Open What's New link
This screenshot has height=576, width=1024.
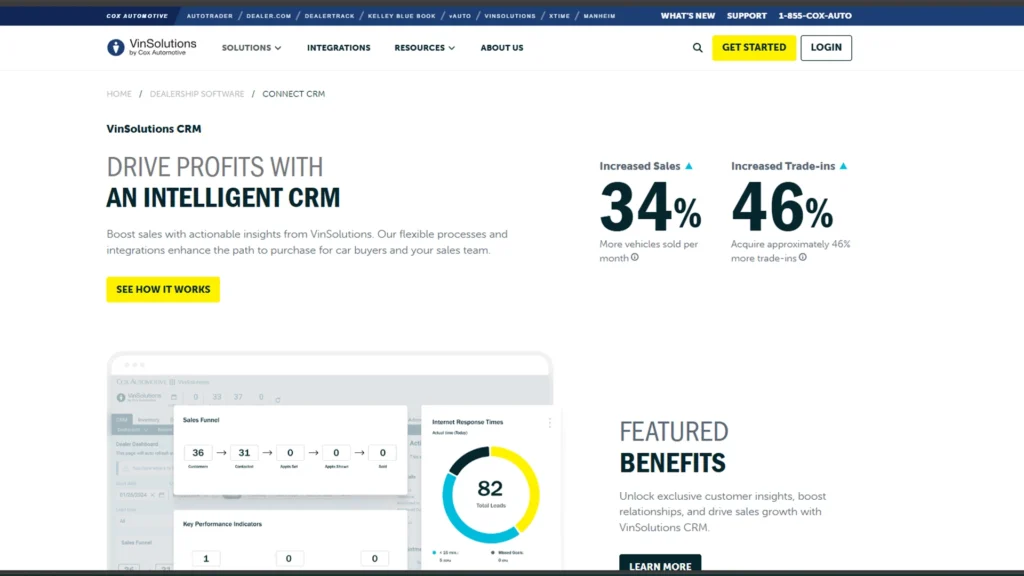(x=688, y=16)
